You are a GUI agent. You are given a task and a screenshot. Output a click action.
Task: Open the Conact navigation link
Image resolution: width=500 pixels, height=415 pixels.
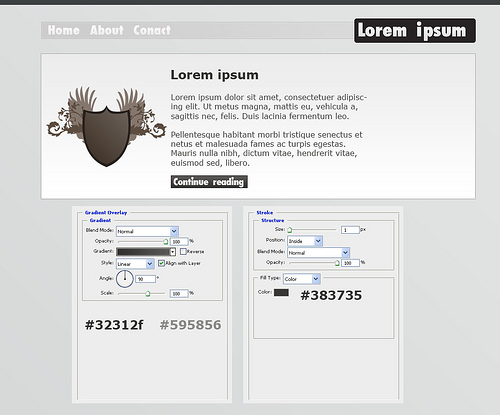[152, 30]
